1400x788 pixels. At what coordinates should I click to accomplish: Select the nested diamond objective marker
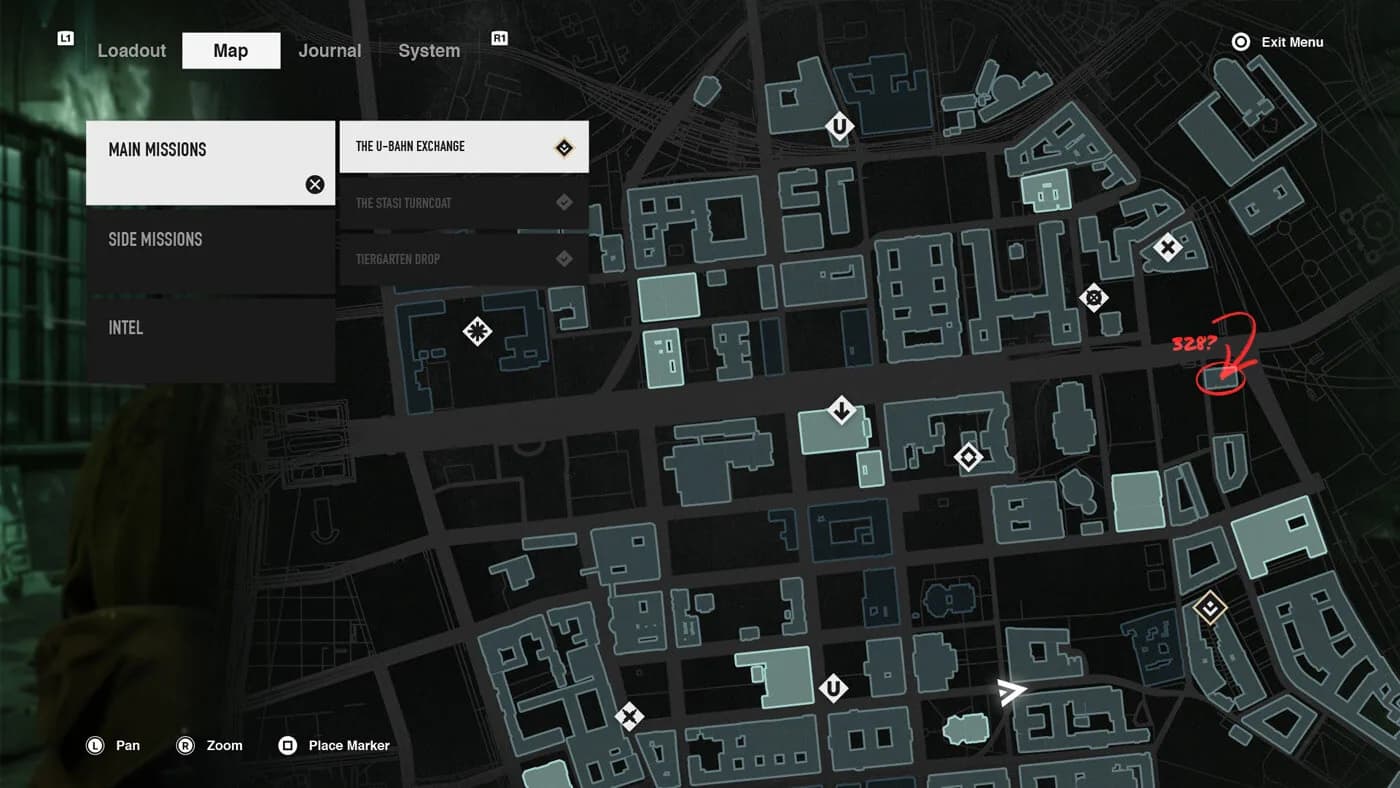click(968, 458)
